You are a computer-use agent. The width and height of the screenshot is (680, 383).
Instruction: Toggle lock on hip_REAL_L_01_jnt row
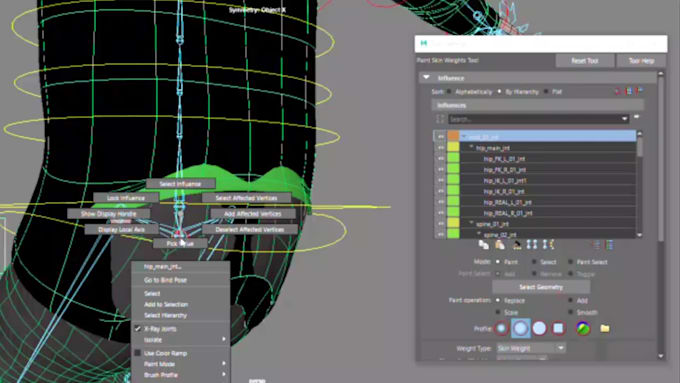click(441, 202)
